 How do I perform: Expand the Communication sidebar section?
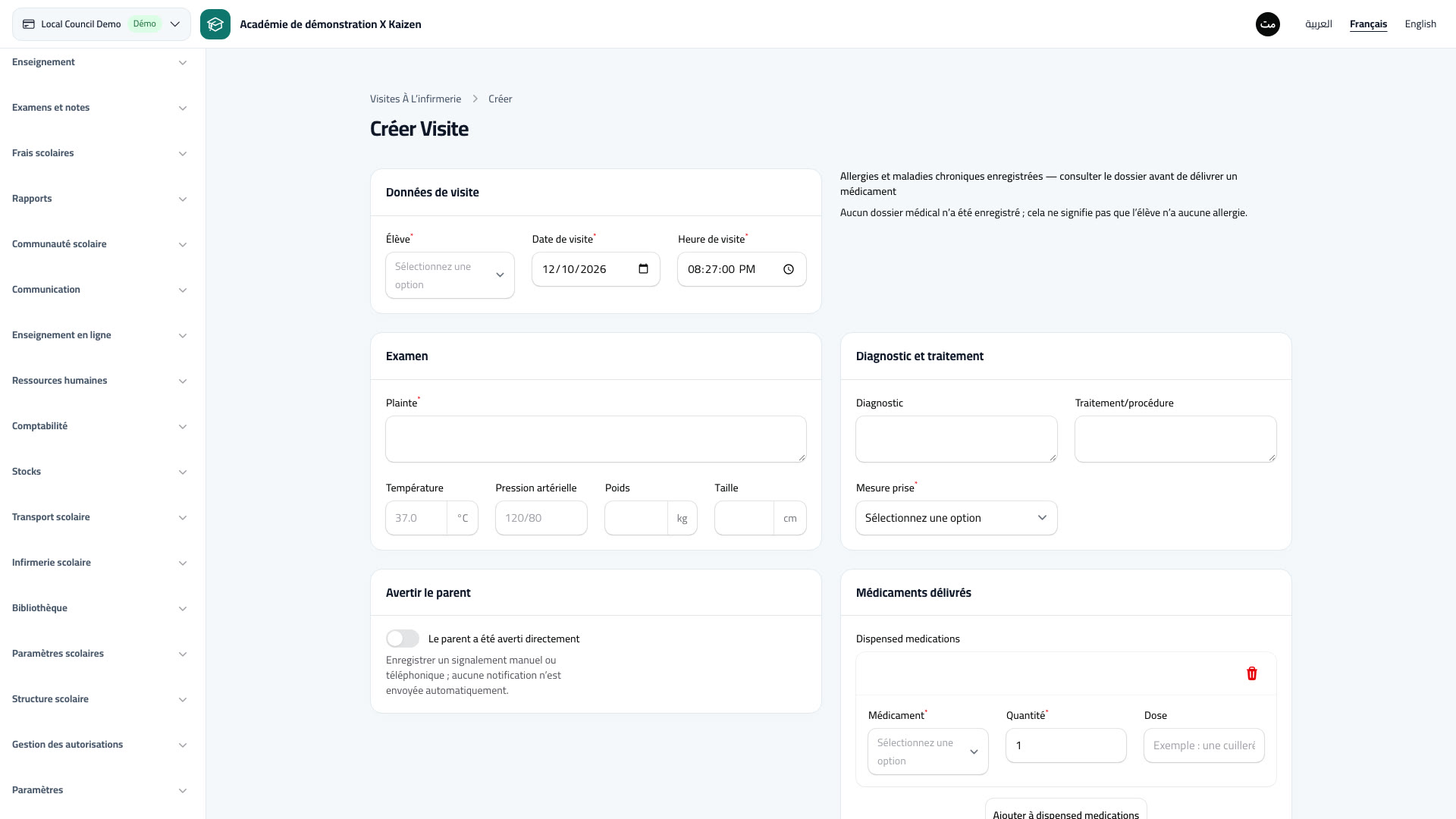[x=99, y=290]
